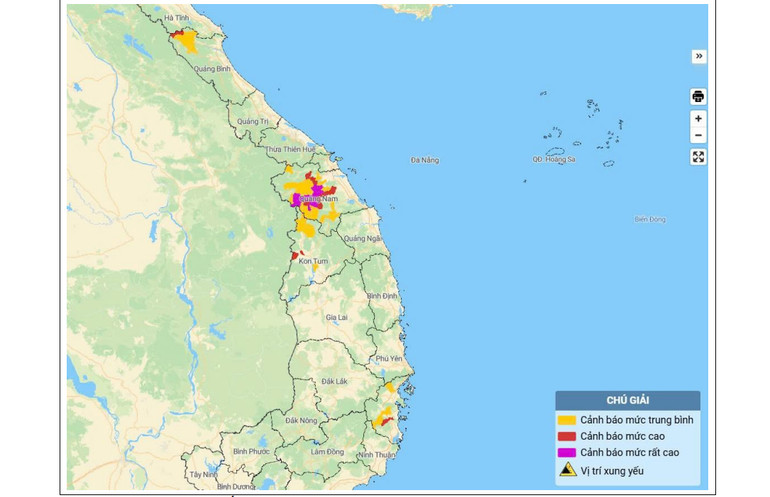The image size is (770, 497).
Task: Click the Đắk Lắk province label
Action: point(334,382)
